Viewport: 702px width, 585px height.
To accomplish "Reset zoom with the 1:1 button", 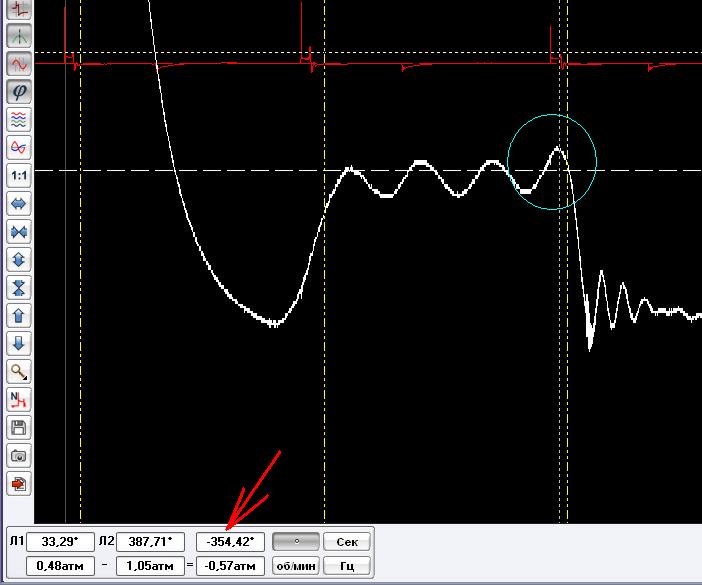I will click(19, 176).
